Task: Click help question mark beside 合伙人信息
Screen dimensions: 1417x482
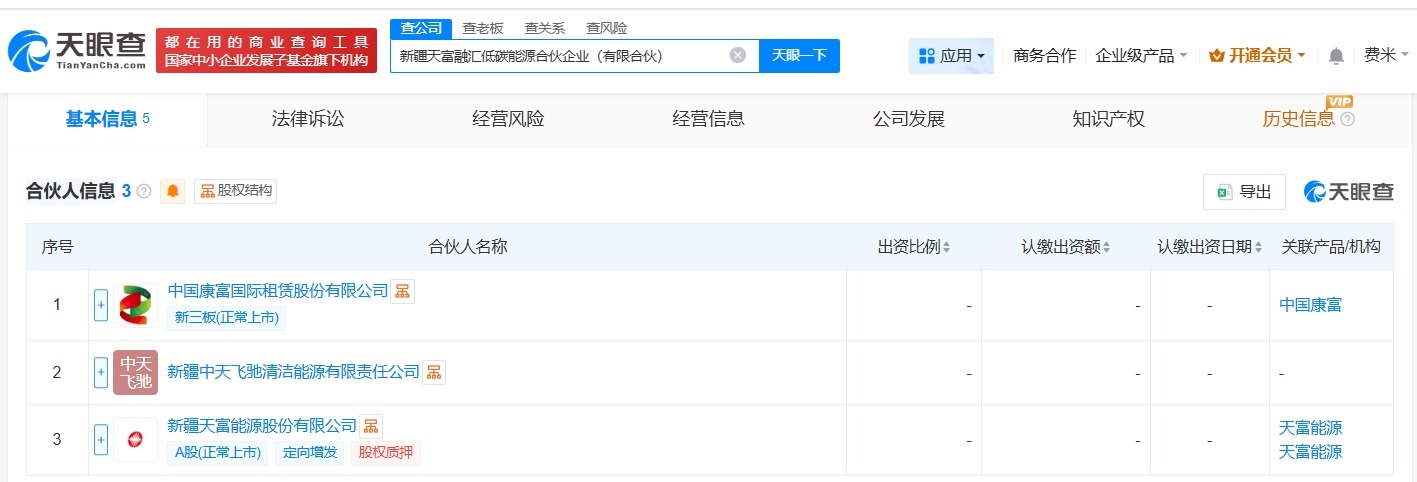Action: (144, 191)
